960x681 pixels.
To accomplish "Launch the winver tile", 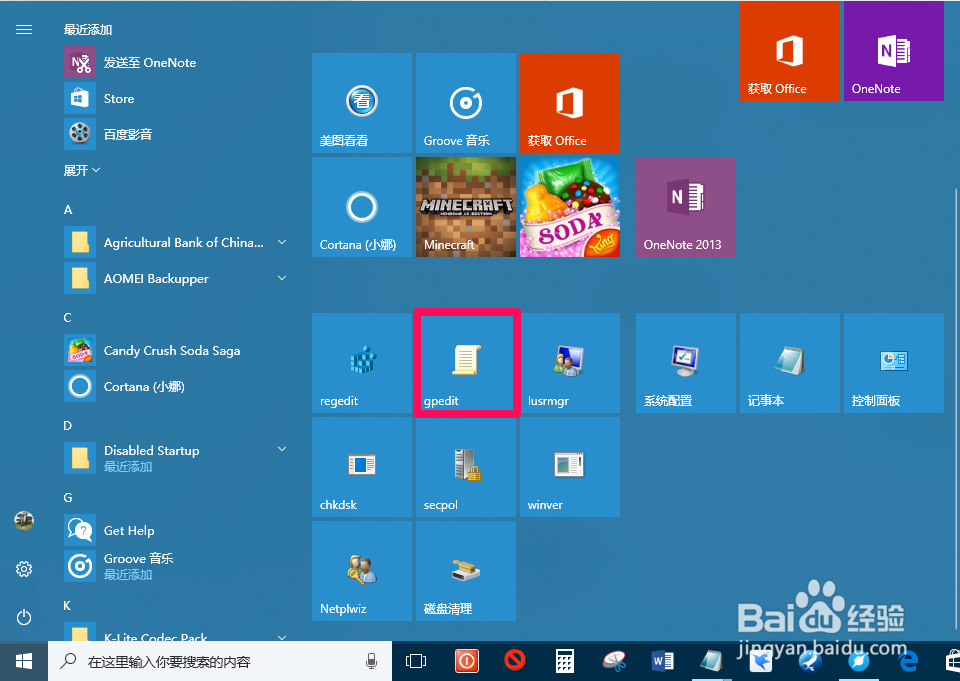I will tap(569, 467).
